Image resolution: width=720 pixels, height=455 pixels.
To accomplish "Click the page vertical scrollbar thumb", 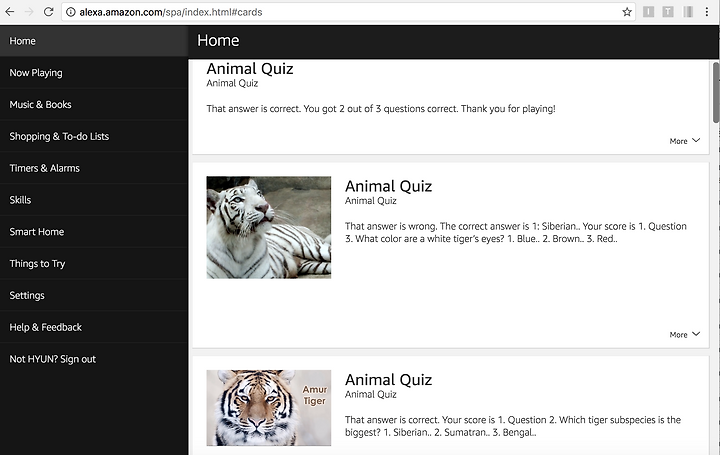I will [716, 93].
